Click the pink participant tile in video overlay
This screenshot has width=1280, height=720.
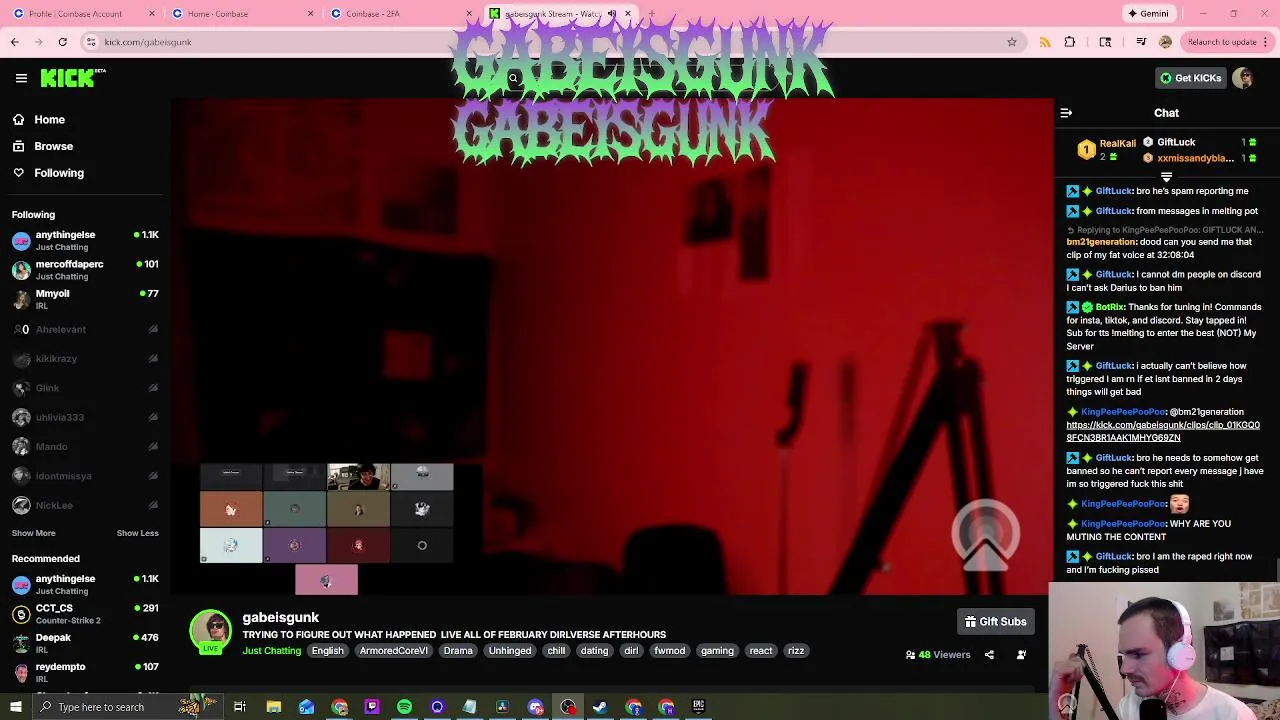point(326,580)
